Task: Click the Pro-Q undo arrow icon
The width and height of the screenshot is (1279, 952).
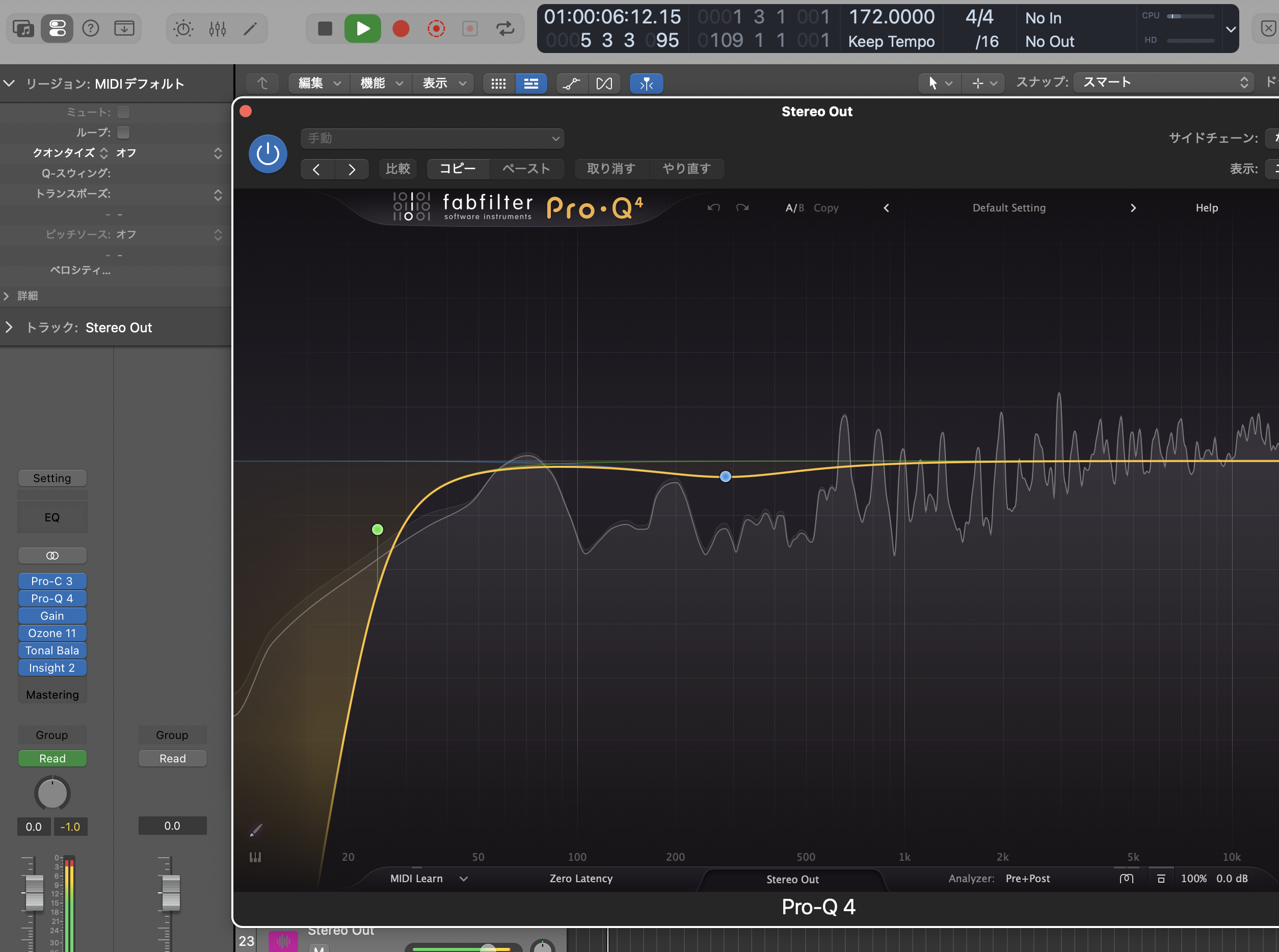Action: pos(714,207)
